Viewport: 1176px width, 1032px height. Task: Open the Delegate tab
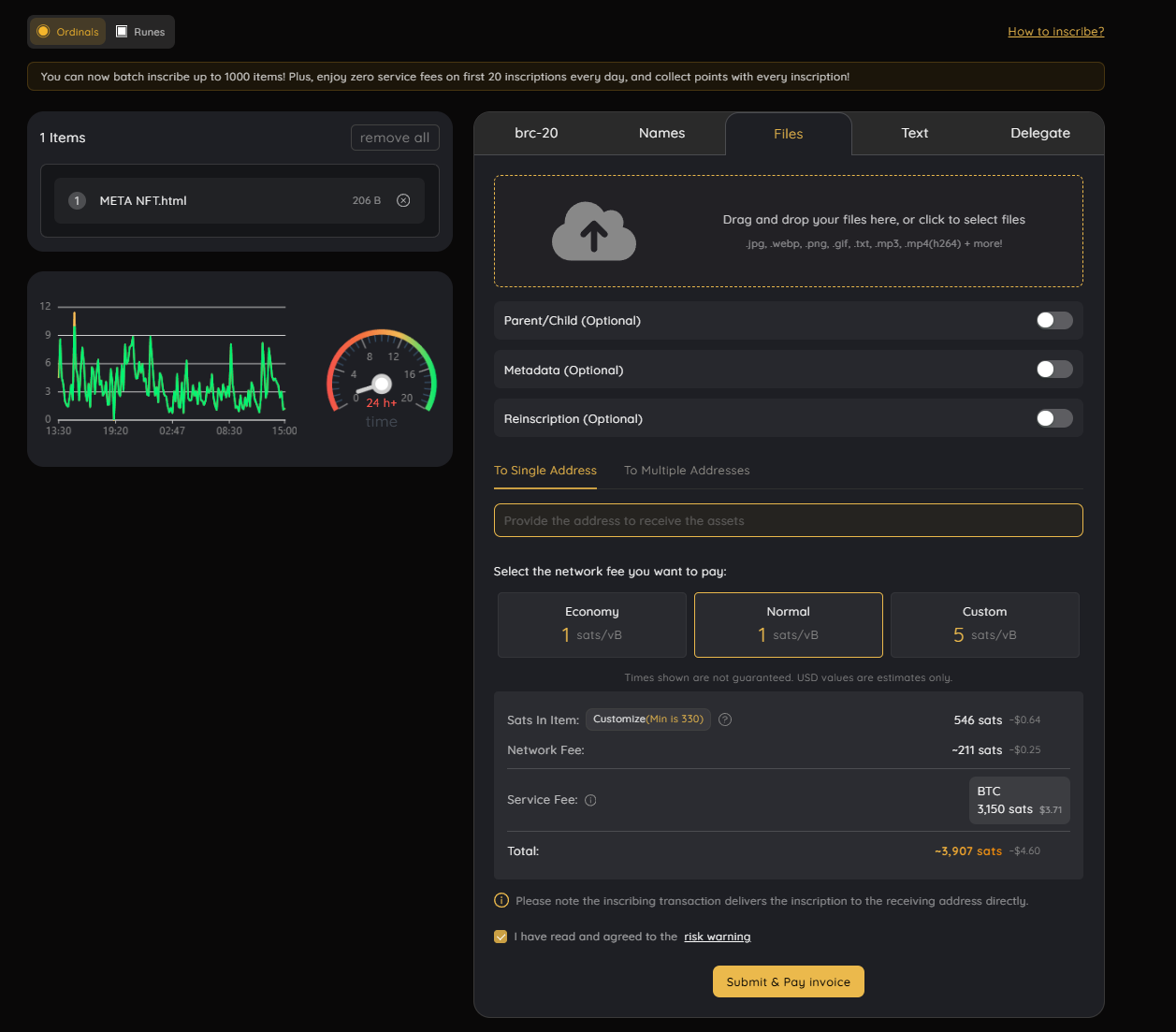pos(1039,133)
